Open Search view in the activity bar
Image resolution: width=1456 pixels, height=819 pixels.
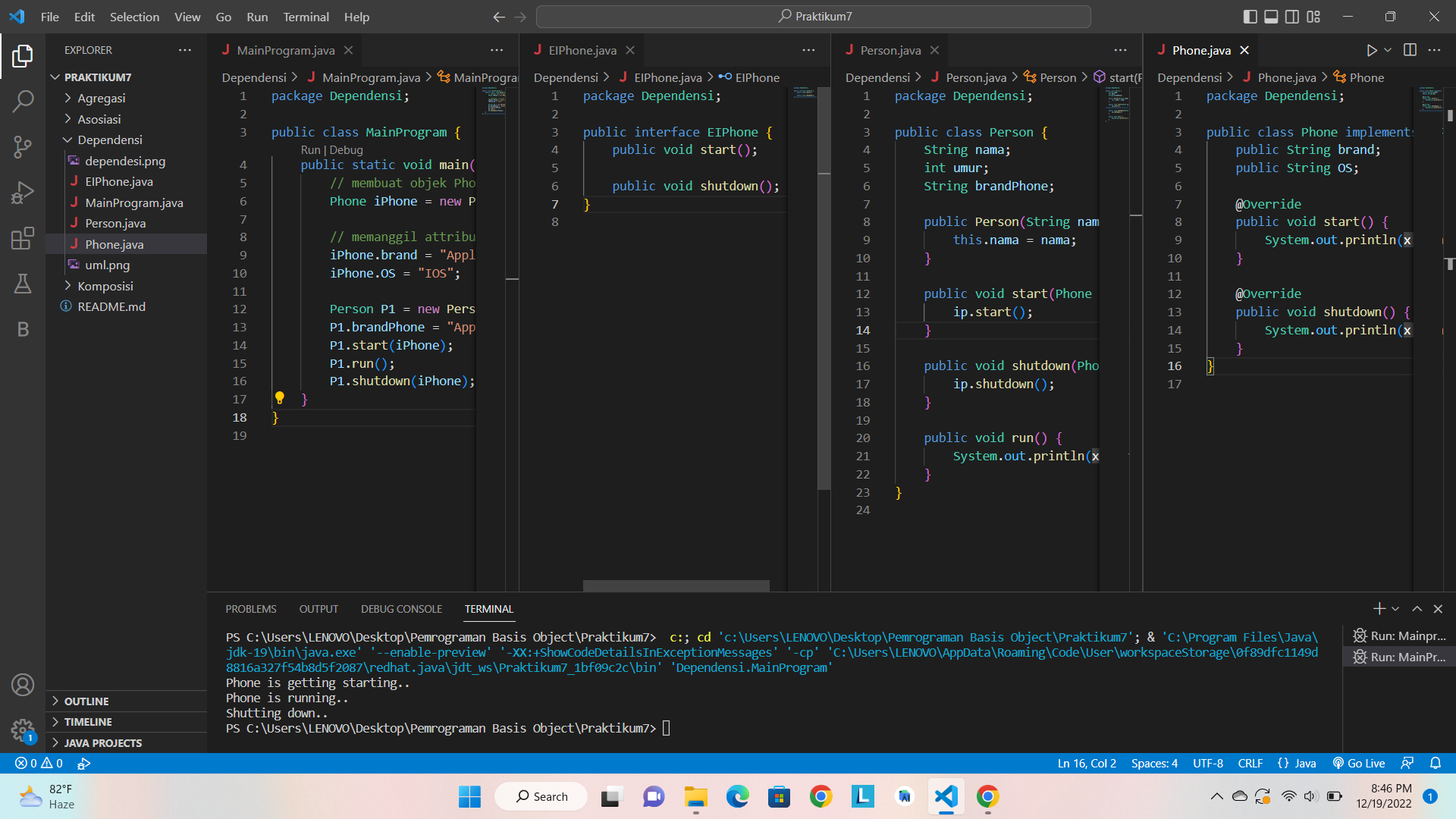[23, 101]
